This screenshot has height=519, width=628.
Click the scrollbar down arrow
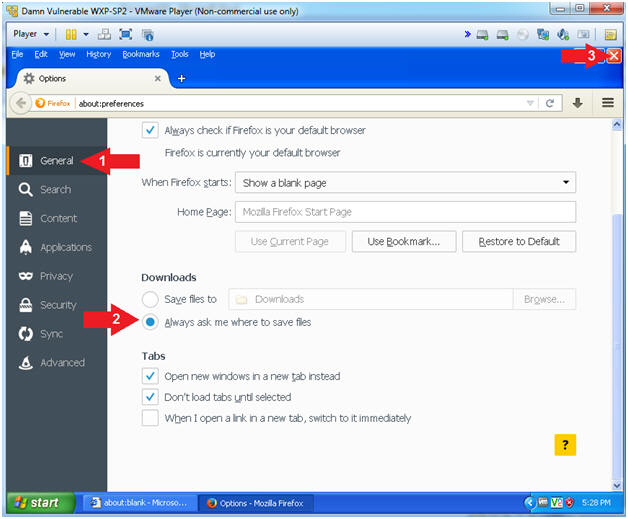pos(617,485)
